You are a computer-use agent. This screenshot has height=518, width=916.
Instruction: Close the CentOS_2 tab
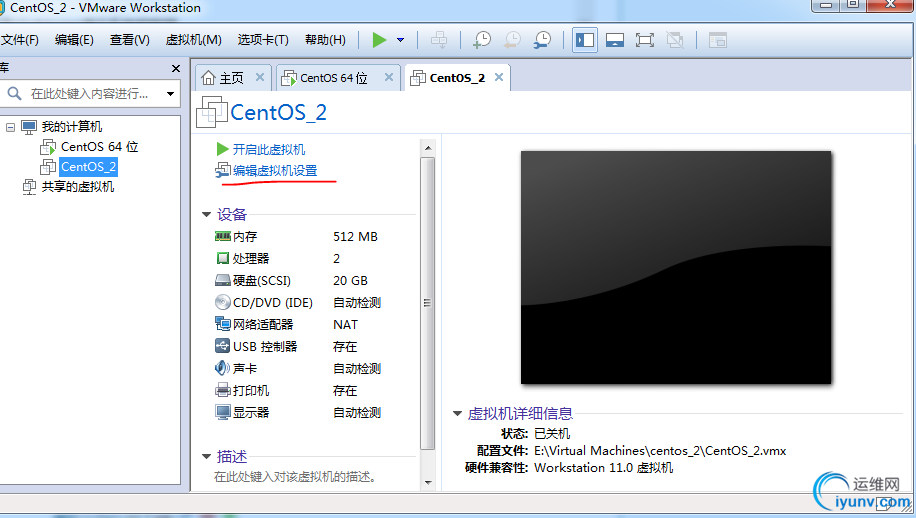click(499, 77)
